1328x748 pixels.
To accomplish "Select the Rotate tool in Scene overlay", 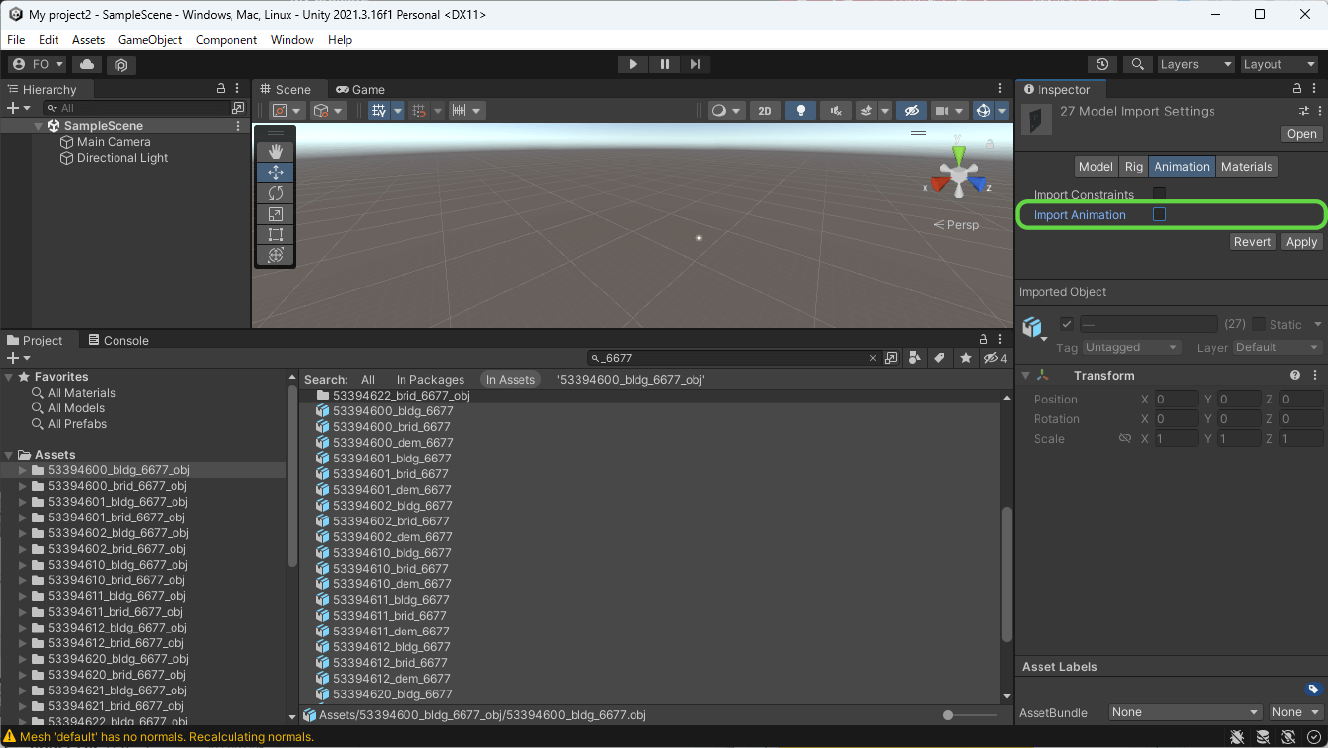I will tap(276, 193).
